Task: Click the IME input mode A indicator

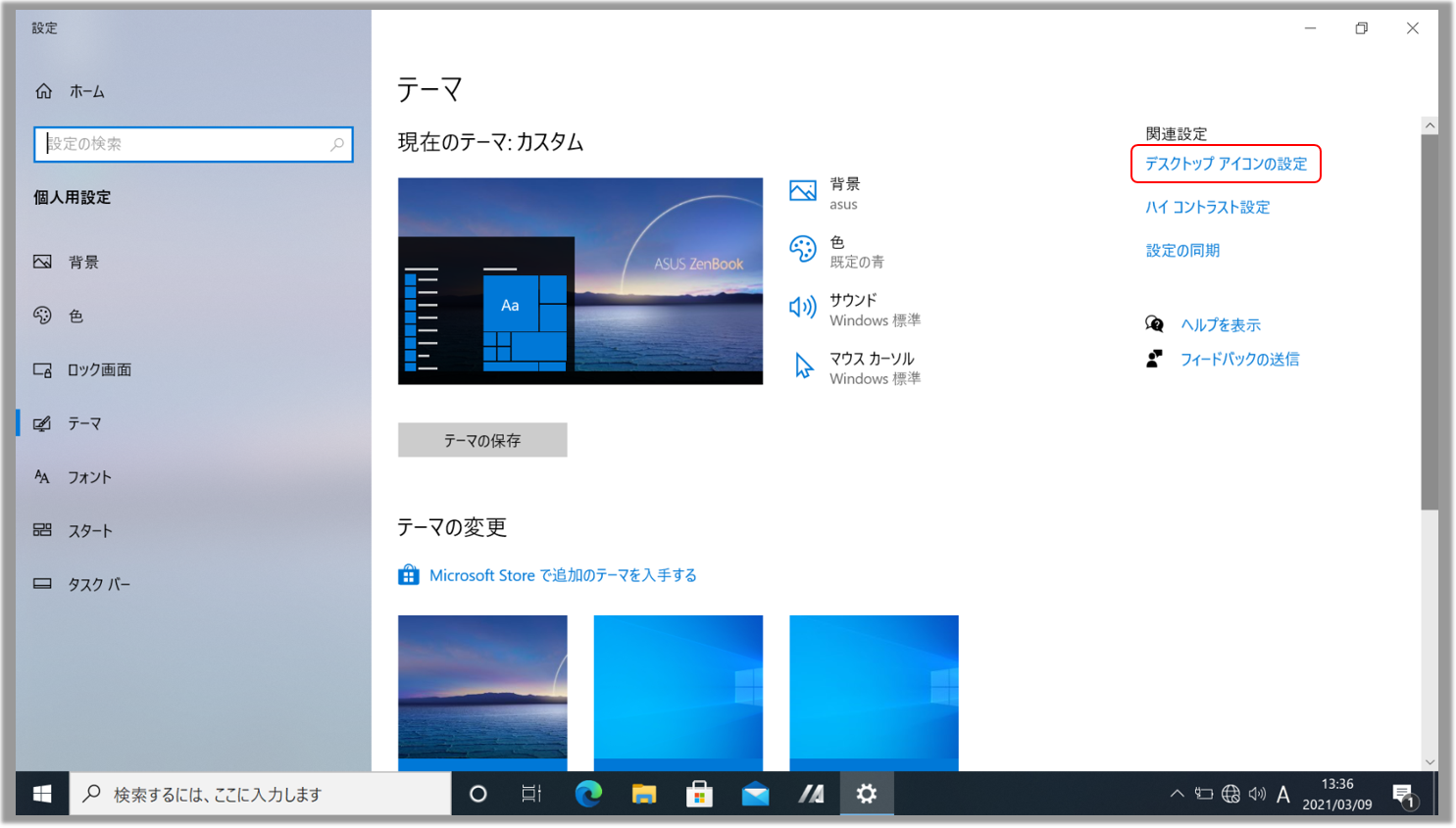Action: [1283, 795]
